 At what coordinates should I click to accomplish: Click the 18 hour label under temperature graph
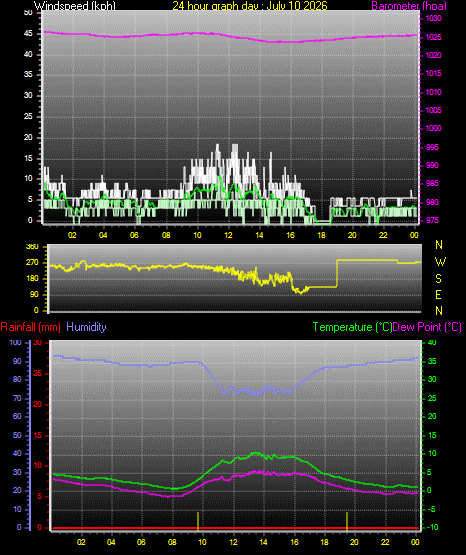[324, 542]
